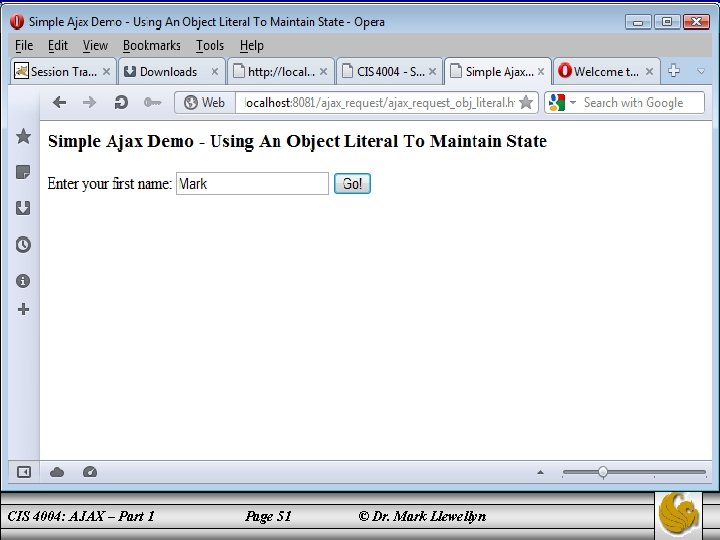Open the Help menu
The image size is (720, 540).
(x=252, y=45)
